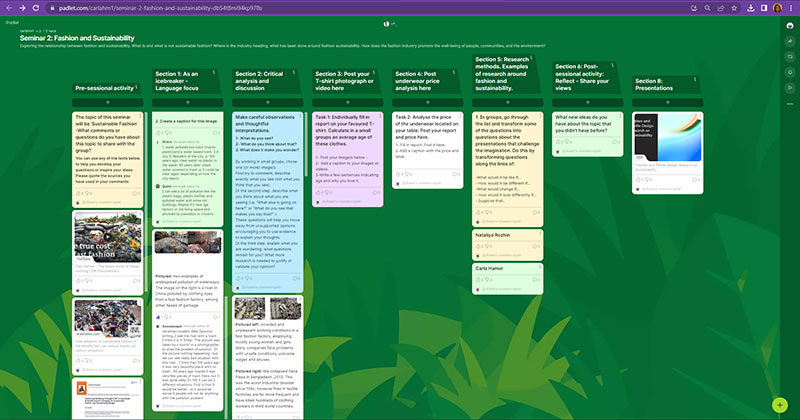Add a post under Section 6 Post-sessional
The height and width of the screenshot is (420, 800).
coord(588,103)
